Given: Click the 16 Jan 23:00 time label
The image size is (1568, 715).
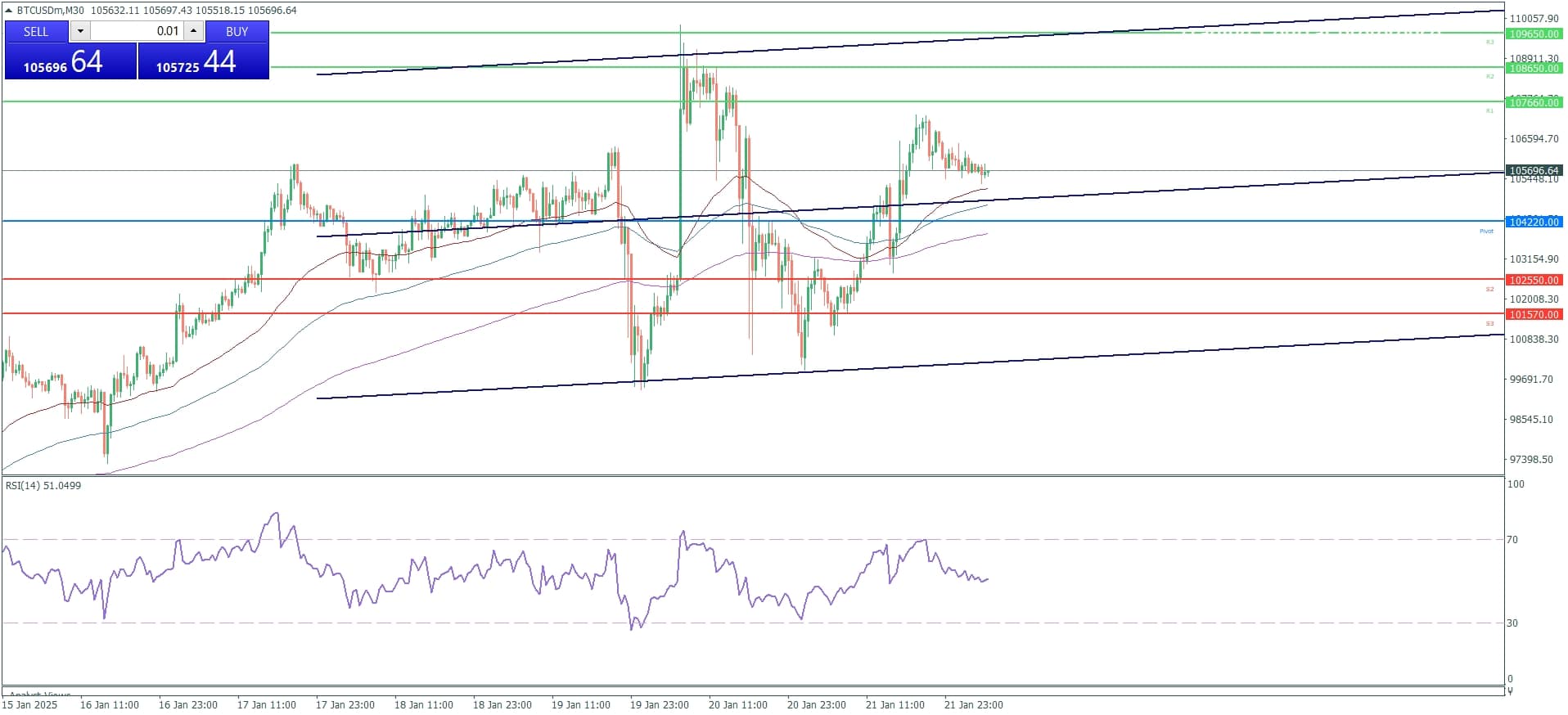Looking at the screenshot, I should [x=188, y=705].
